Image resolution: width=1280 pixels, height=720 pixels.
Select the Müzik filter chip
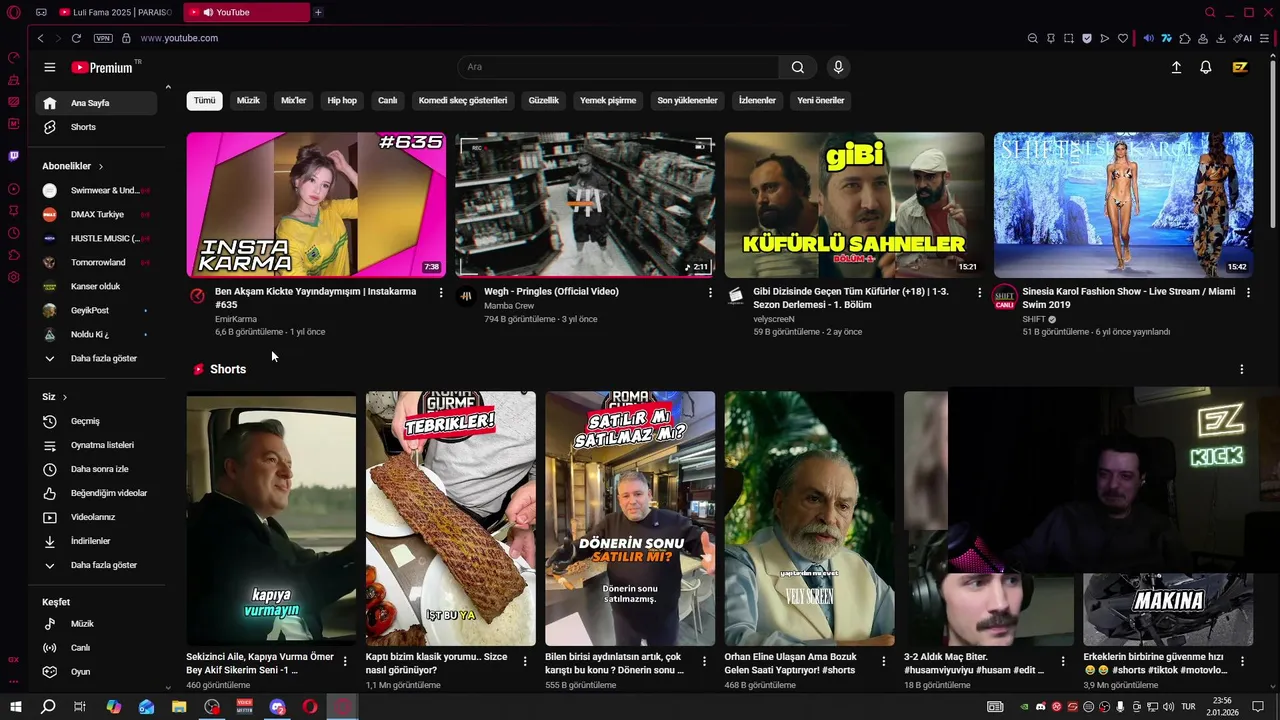pyautogui.click(x=248, y=100)
